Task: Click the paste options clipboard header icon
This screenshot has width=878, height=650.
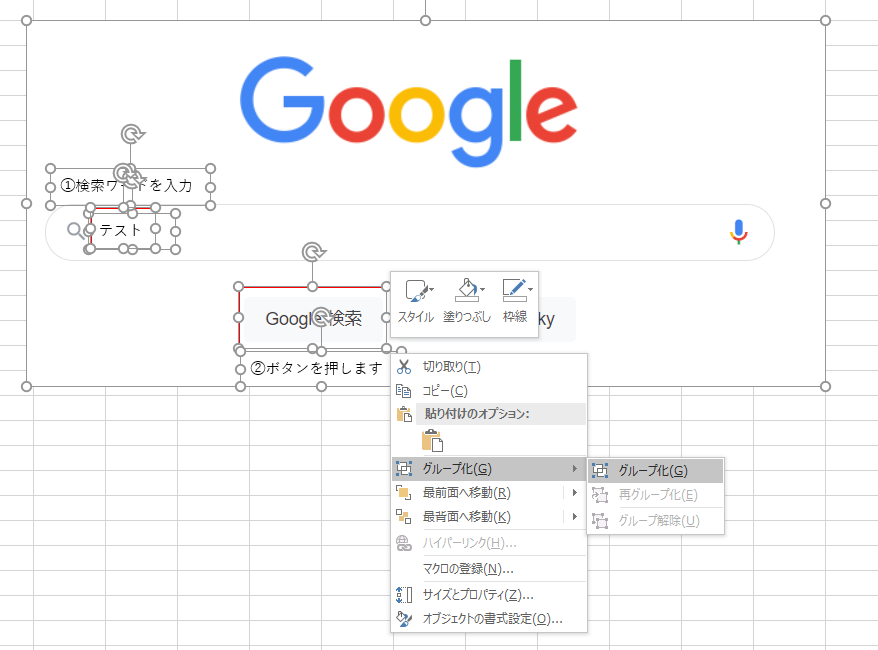Action: (404, 414)
